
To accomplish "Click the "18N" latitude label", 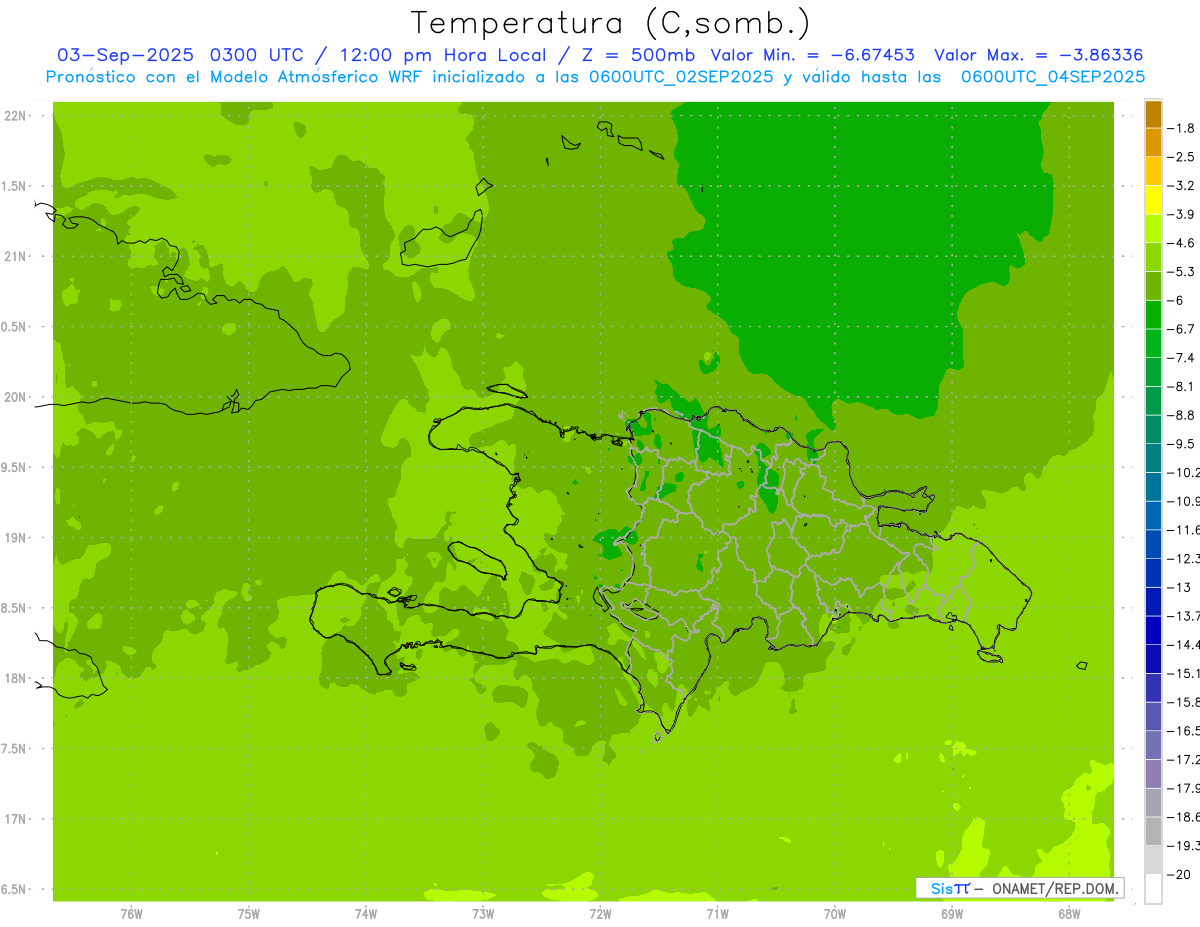I will pyautogui.click(x=17, y=678).
